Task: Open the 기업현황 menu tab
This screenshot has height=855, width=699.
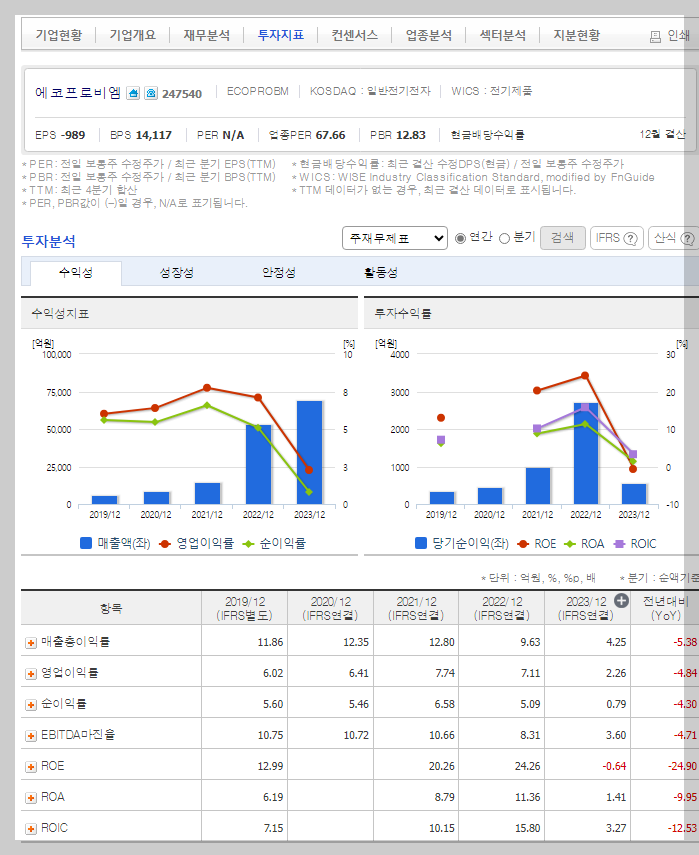Action: [x=59, y=35]
